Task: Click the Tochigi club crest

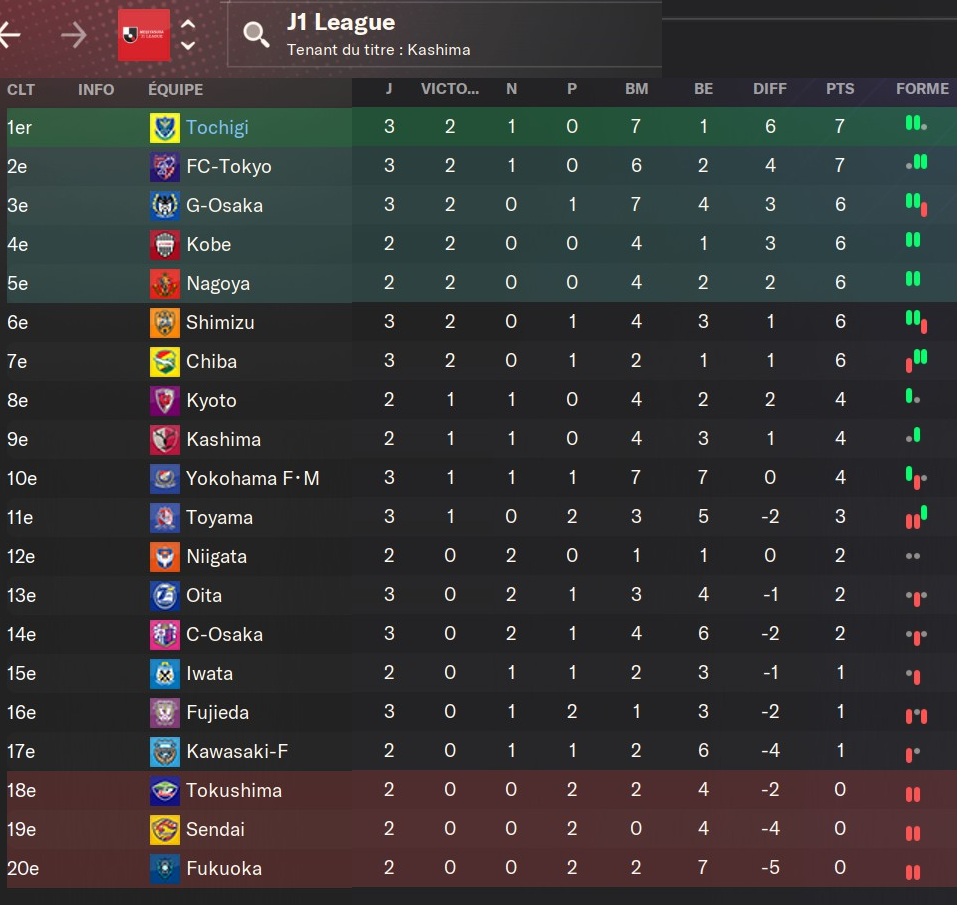Action: (x=164, y=128)
